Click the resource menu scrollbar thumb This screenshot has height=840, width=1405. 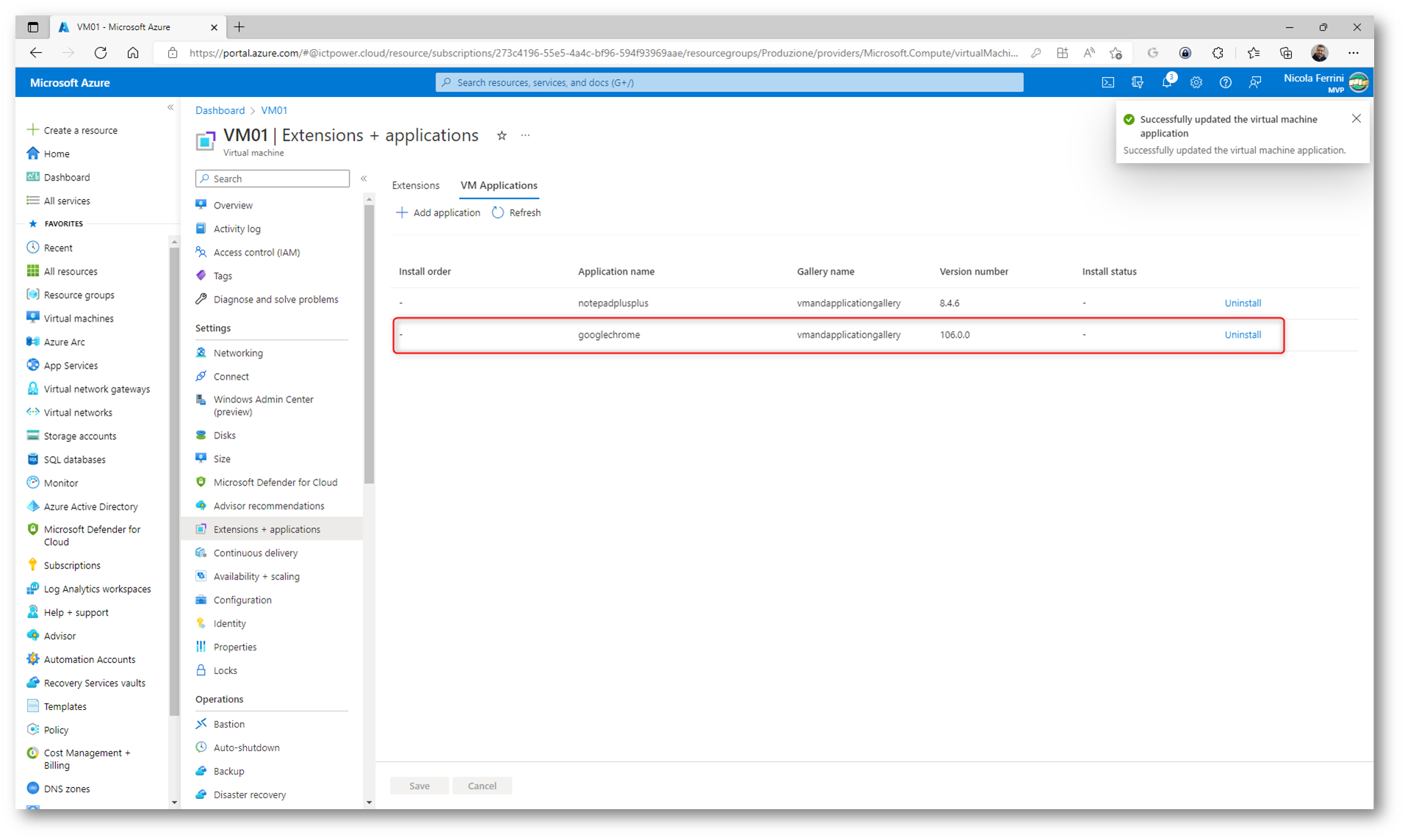point(369,344)
